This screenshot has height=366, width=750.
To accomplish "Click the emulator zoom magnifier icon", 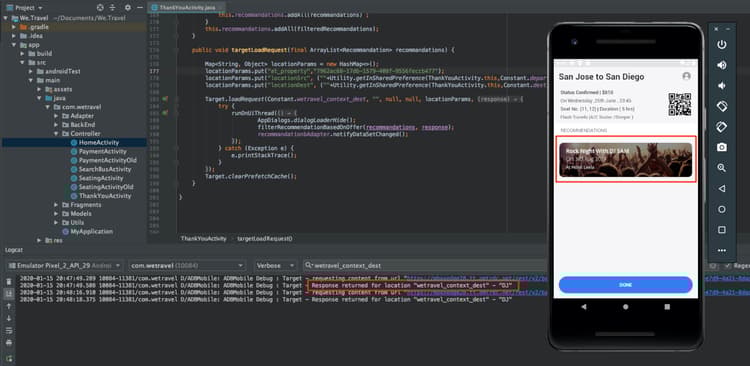I will click(722, 168).
